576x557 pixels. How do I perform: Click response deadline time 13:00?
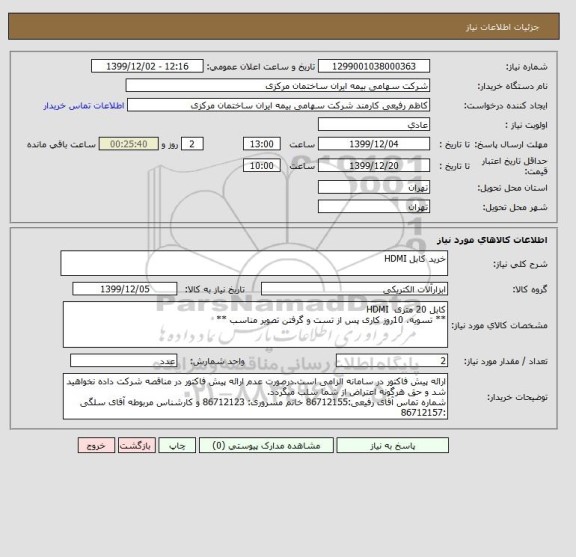click(x=262, y=144)
